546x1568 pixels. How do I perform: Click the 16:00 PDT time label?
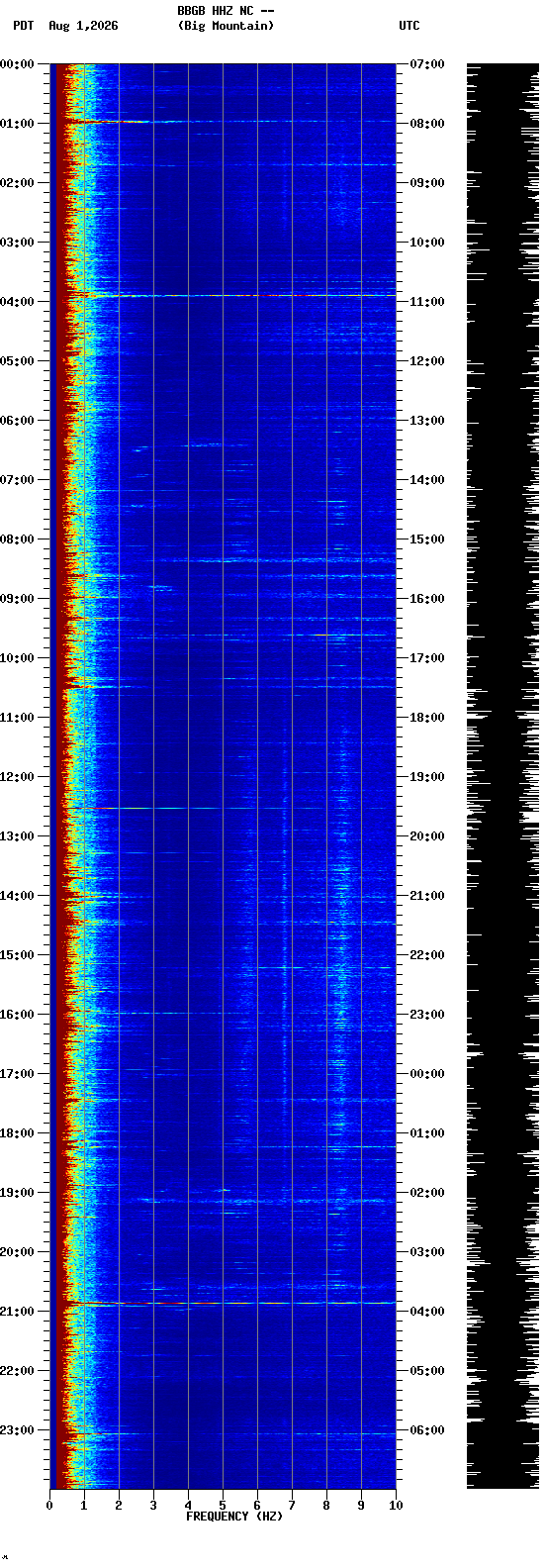18,1015
